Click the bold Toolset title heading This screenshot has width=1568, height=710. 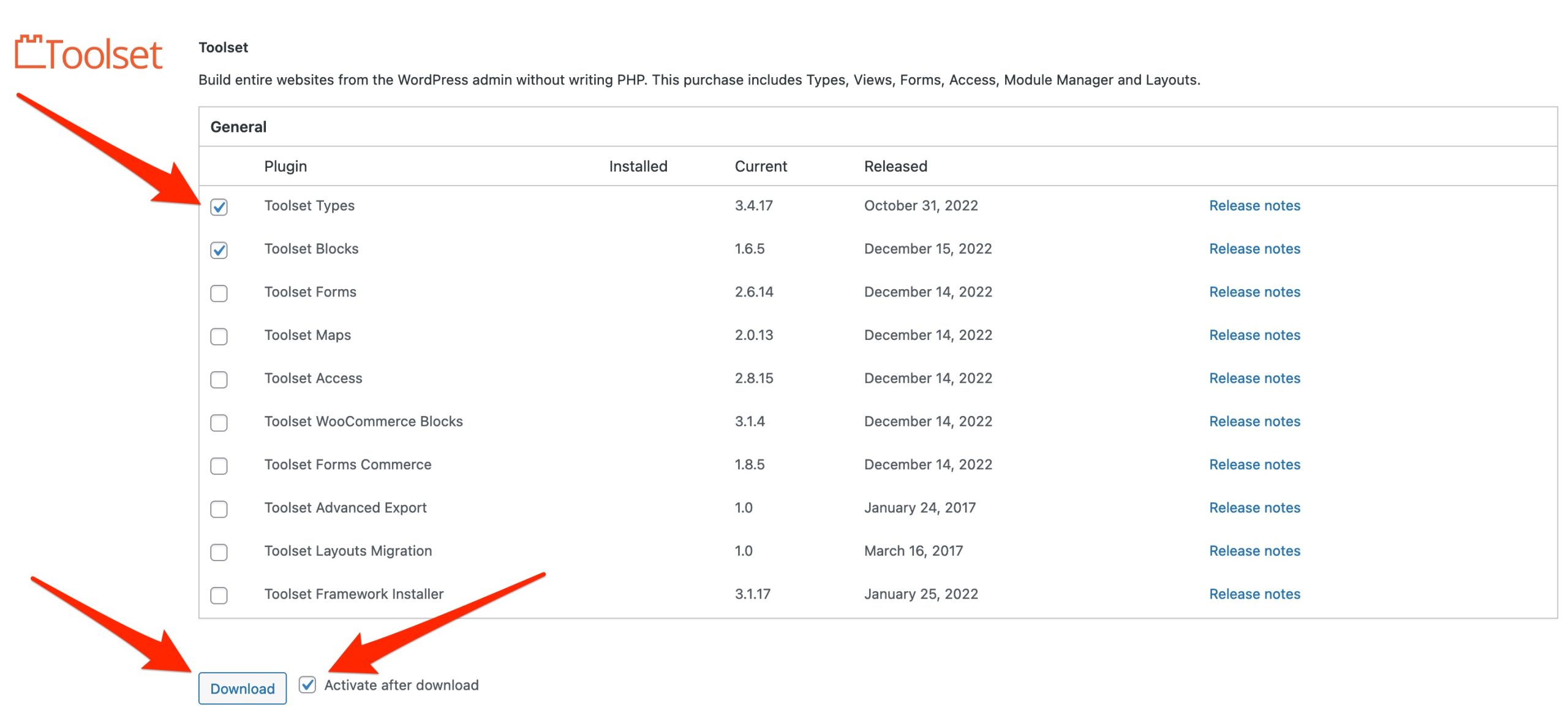click(x=223, y=48)
